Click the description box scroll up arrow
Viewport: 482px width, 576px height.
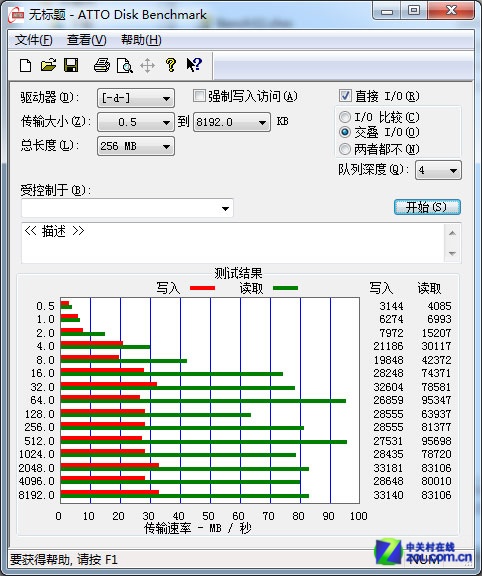pyautogui.click(x=452, y=233)
